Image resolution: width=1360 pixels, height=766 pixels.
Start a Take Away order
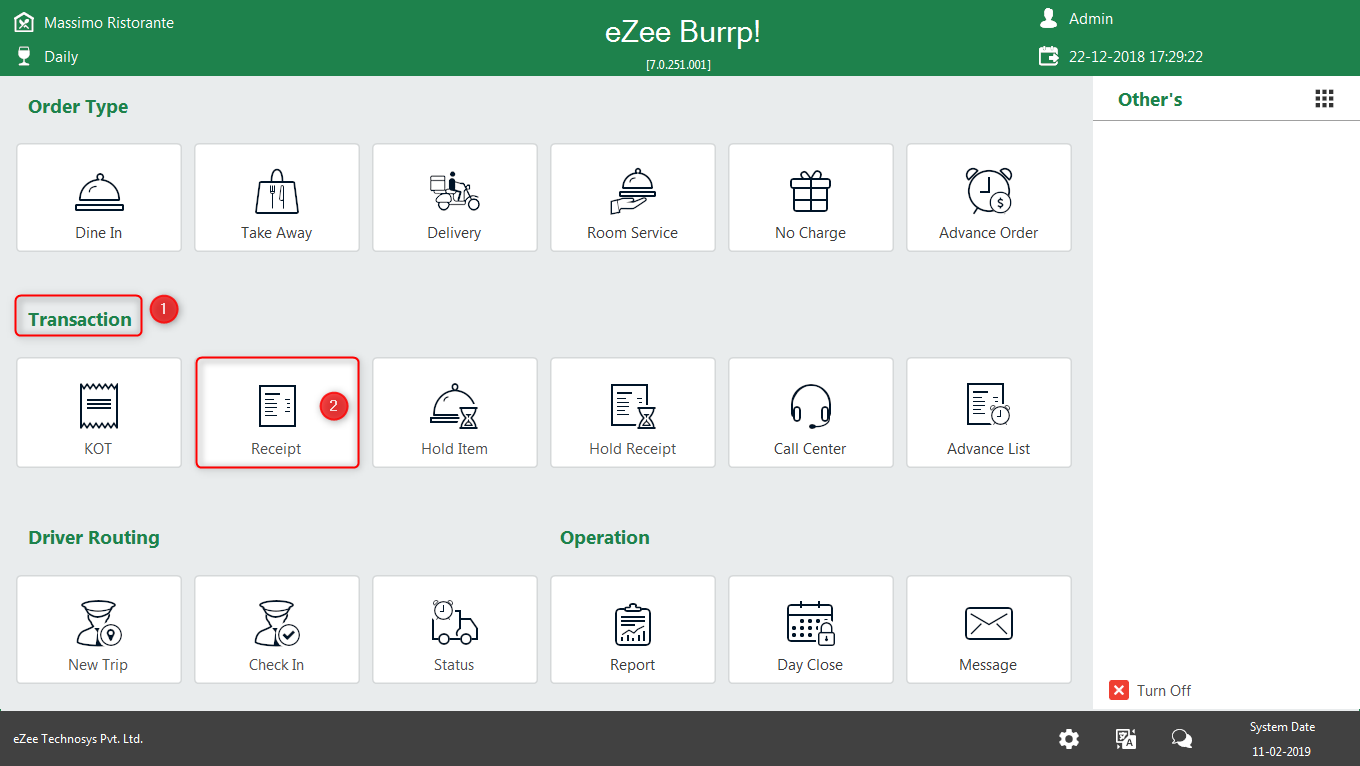pos(277,197)
